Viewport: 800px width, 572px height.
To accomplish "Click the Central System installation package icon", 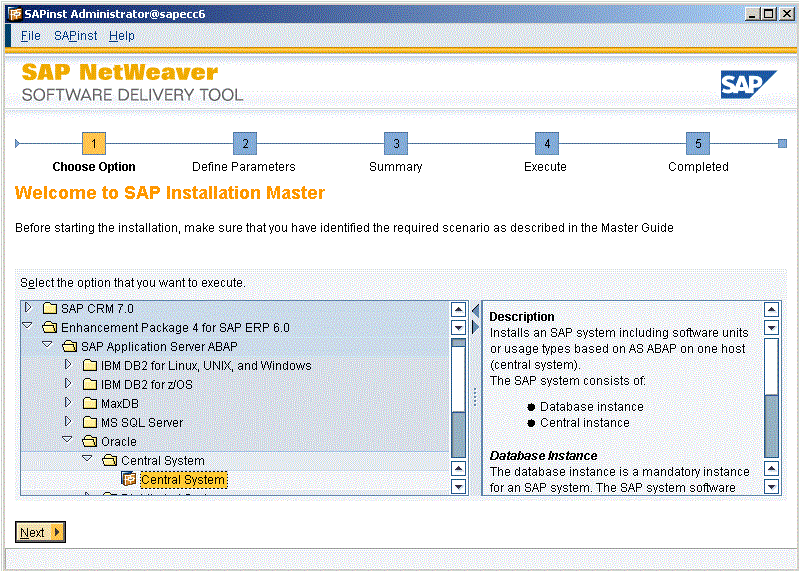I will 128,480.
